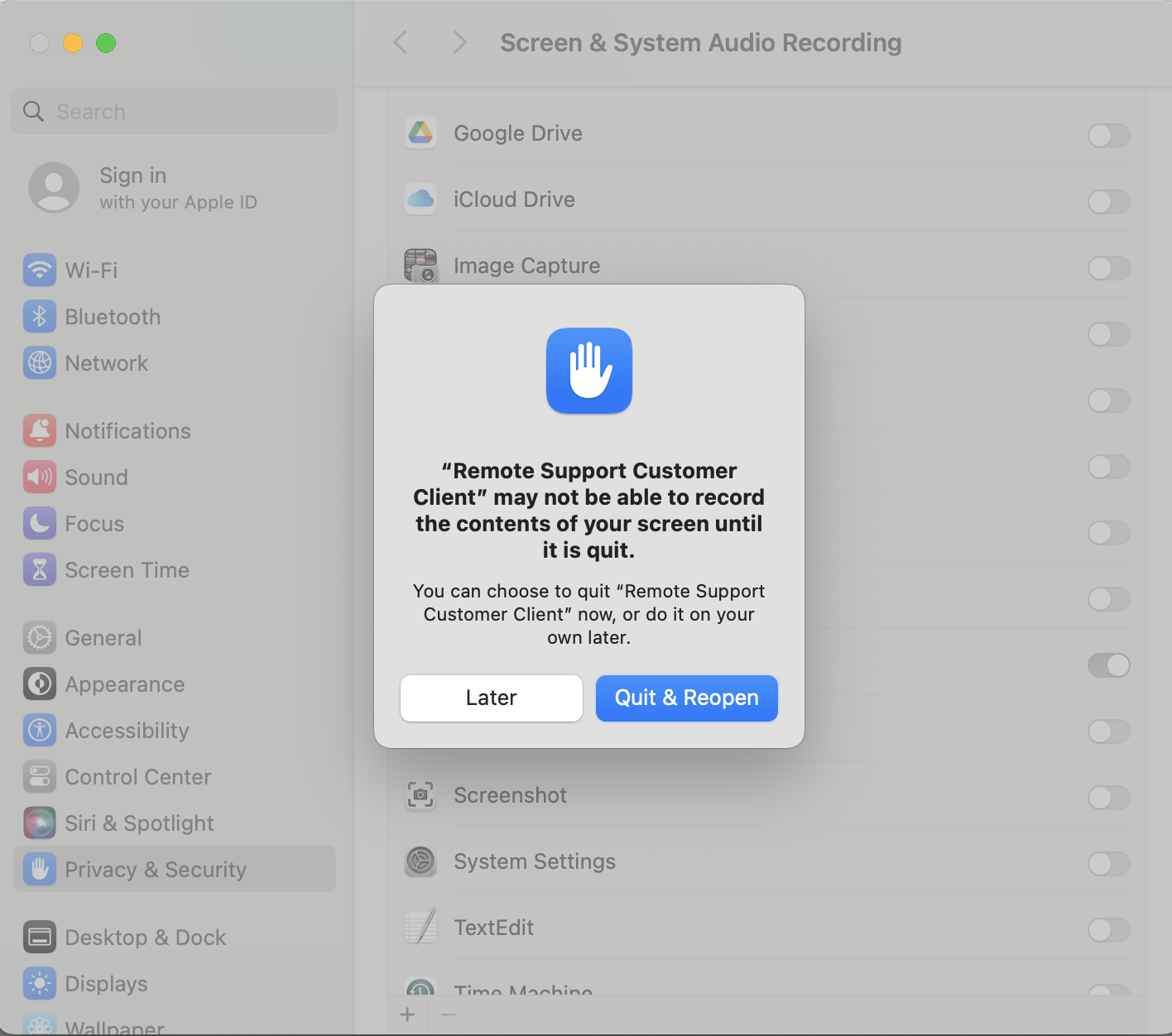Toggle the TextEdit recording permission switch
This screenshot has height=1036, width=1172.
click(x=1108, y=930)
